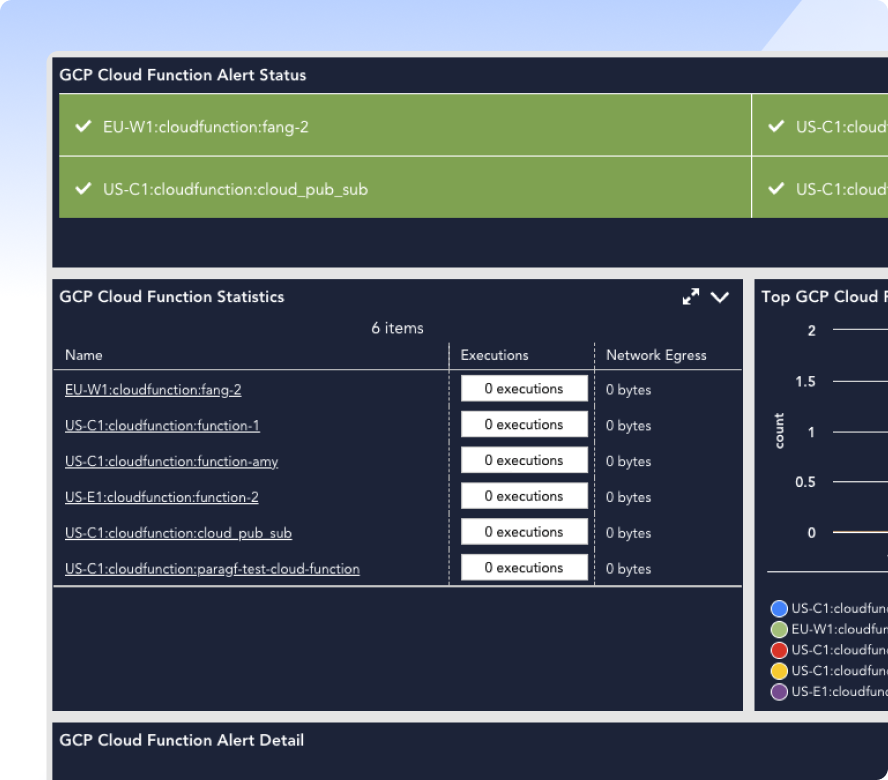Click the GCP Cloud Function Statistics title
888x780 pixels.
click(172, 297)
